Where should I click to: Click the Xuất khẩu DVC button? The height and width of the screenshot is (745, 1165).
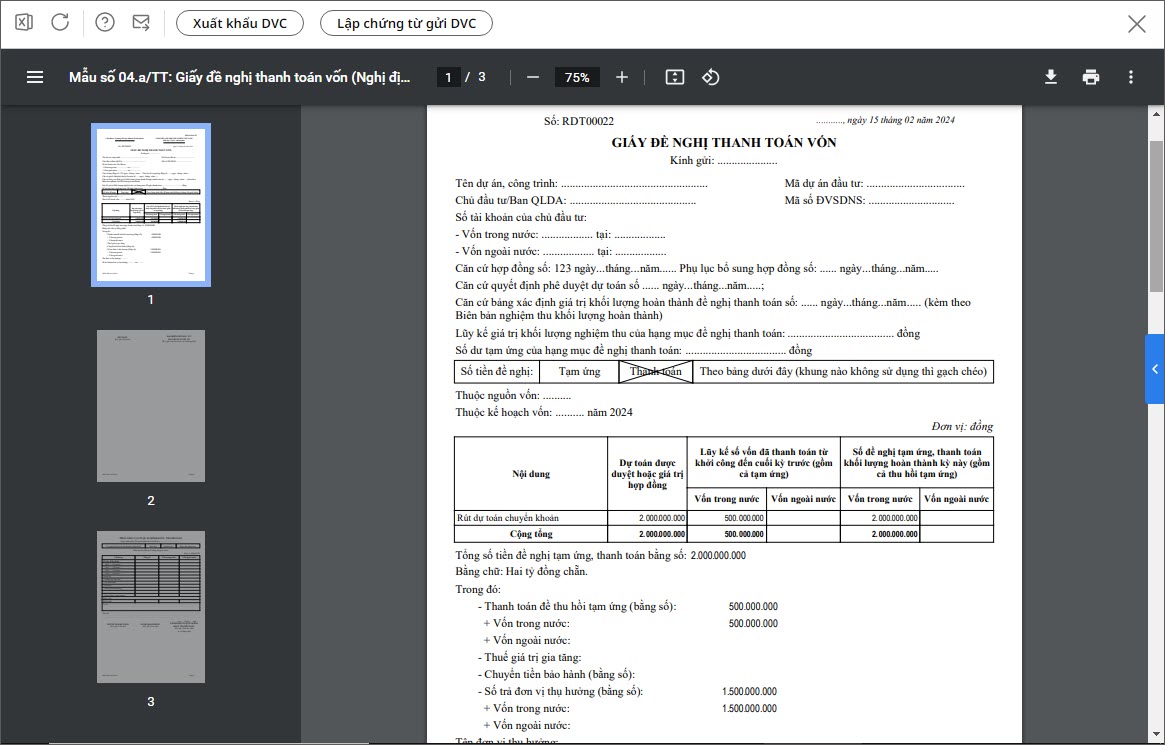(240, 23)
